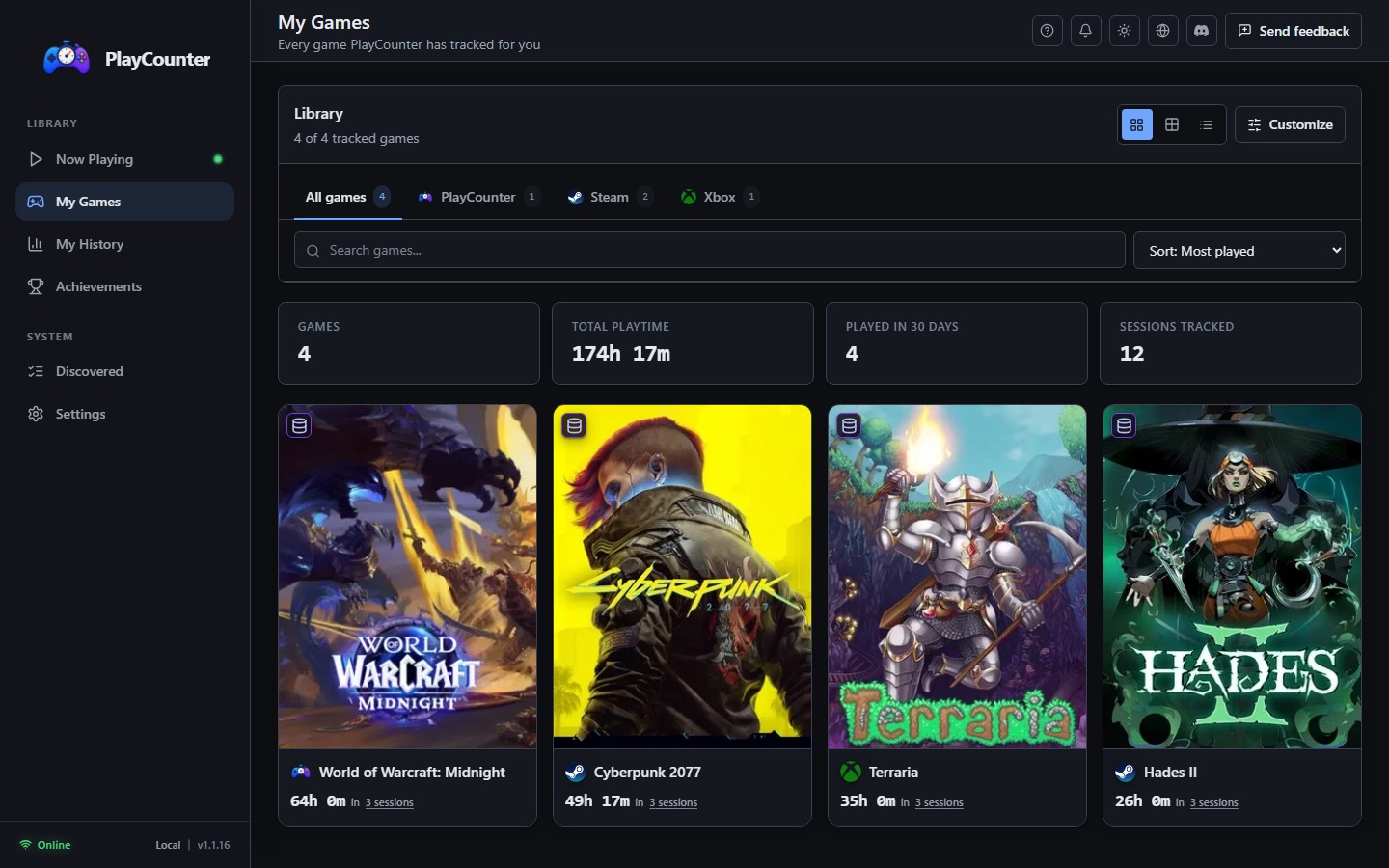1389x868 pixels.
Task: Click 3 sessions link under Hades II
Action: (x=1213, y=802)
